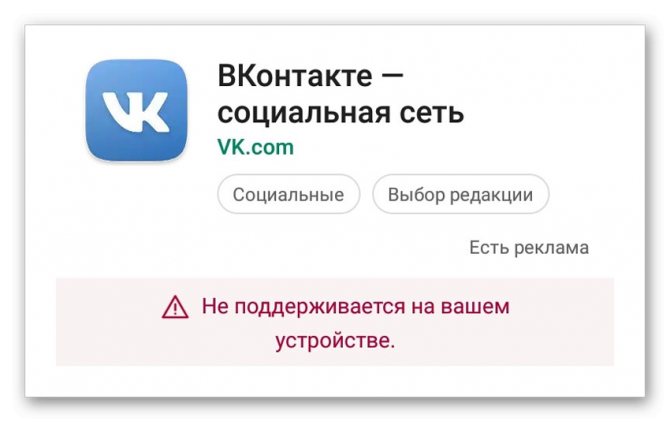Open the VK.com developer link

(256, 147)
